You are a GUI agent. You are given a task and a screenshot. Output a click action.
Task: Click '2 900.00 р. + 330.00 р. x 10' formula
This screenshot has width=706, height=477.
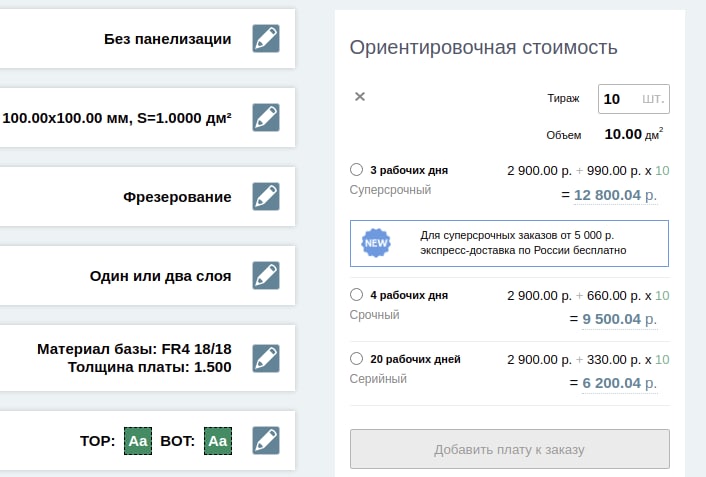click(588, 359)
